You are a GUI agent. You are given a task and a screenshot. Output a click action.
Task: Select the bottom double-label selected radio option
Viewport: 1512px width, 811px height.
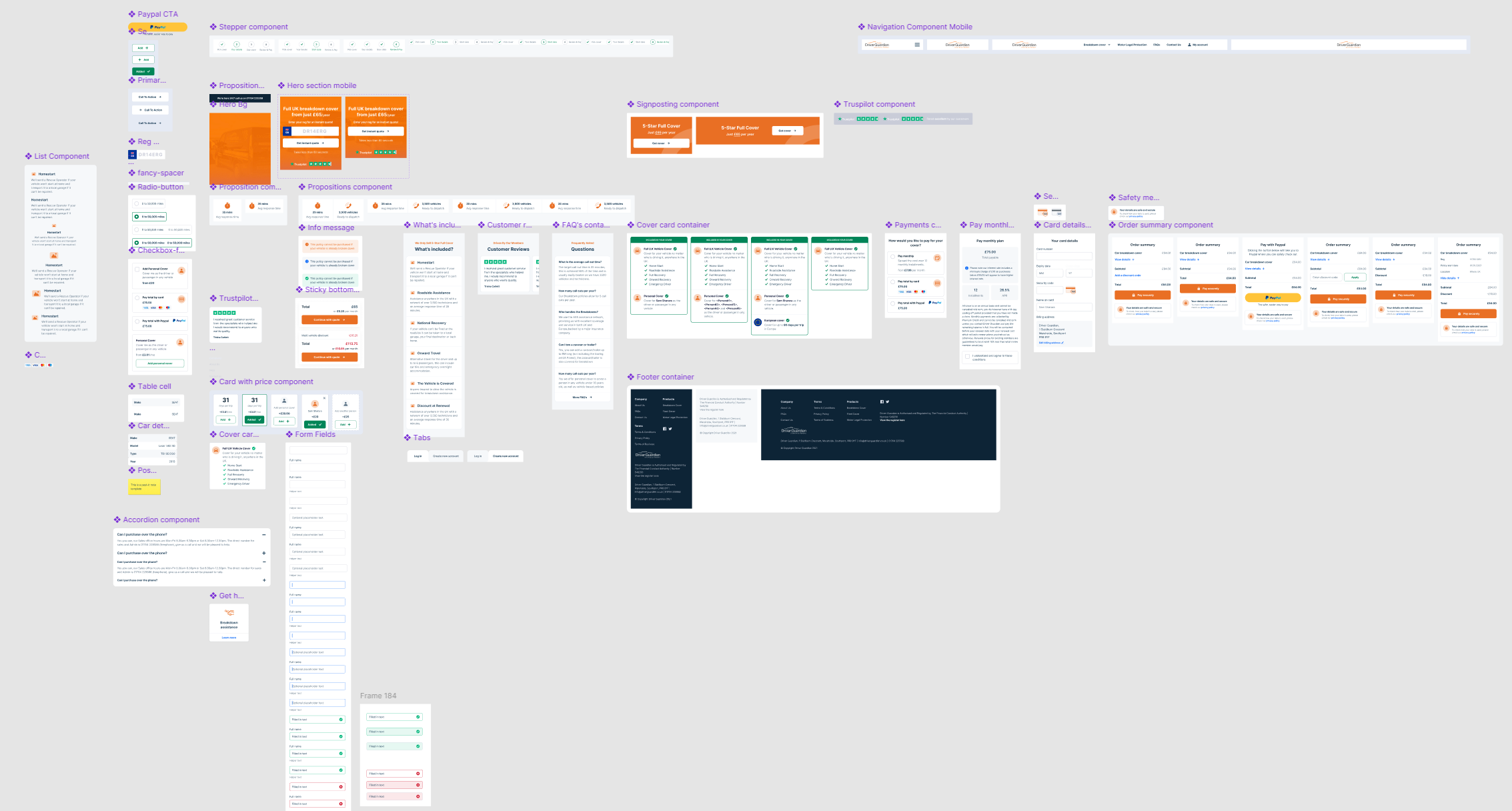tap(162, 243)
